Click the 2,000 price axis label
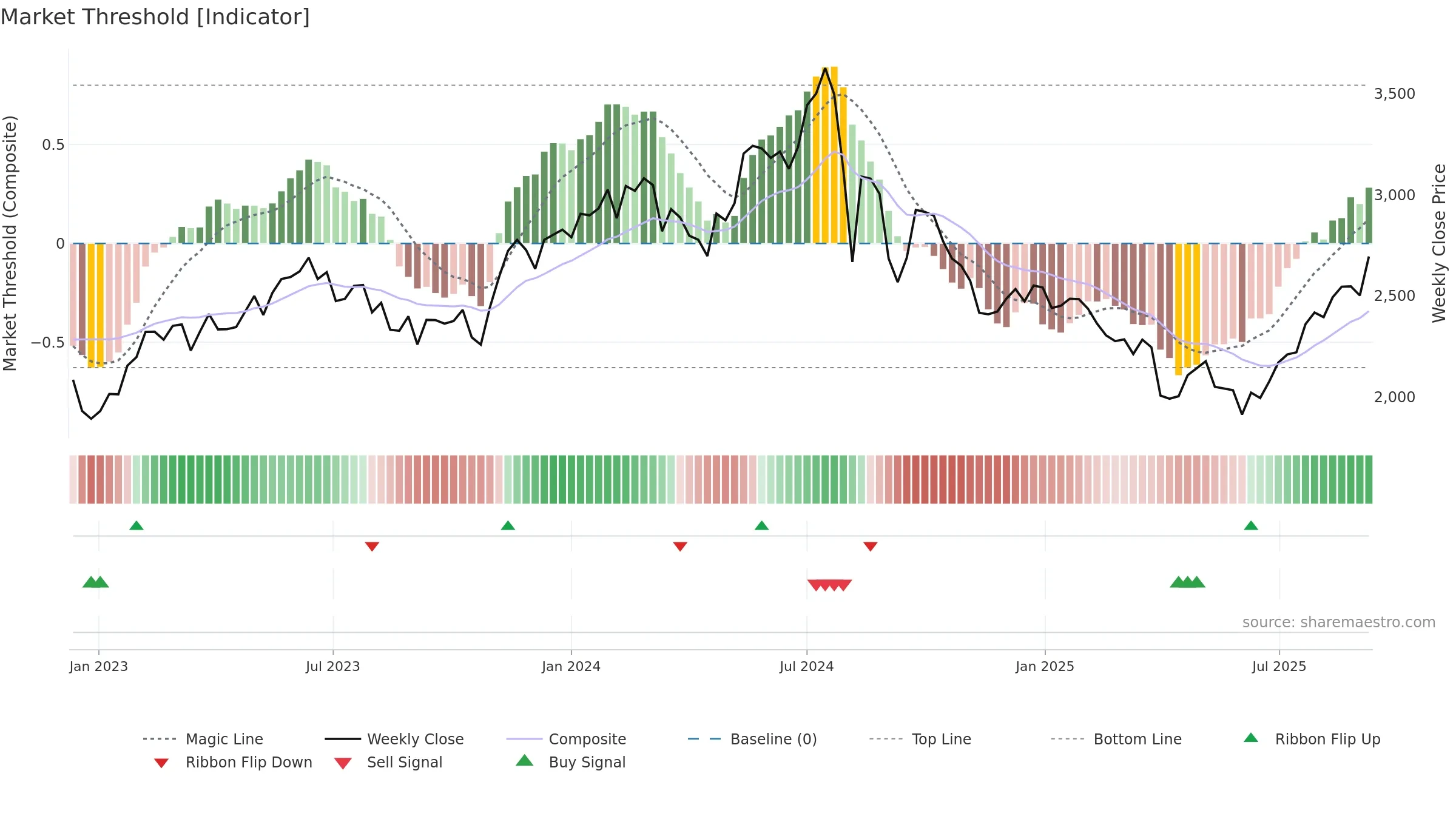 tap(1394, 397)
